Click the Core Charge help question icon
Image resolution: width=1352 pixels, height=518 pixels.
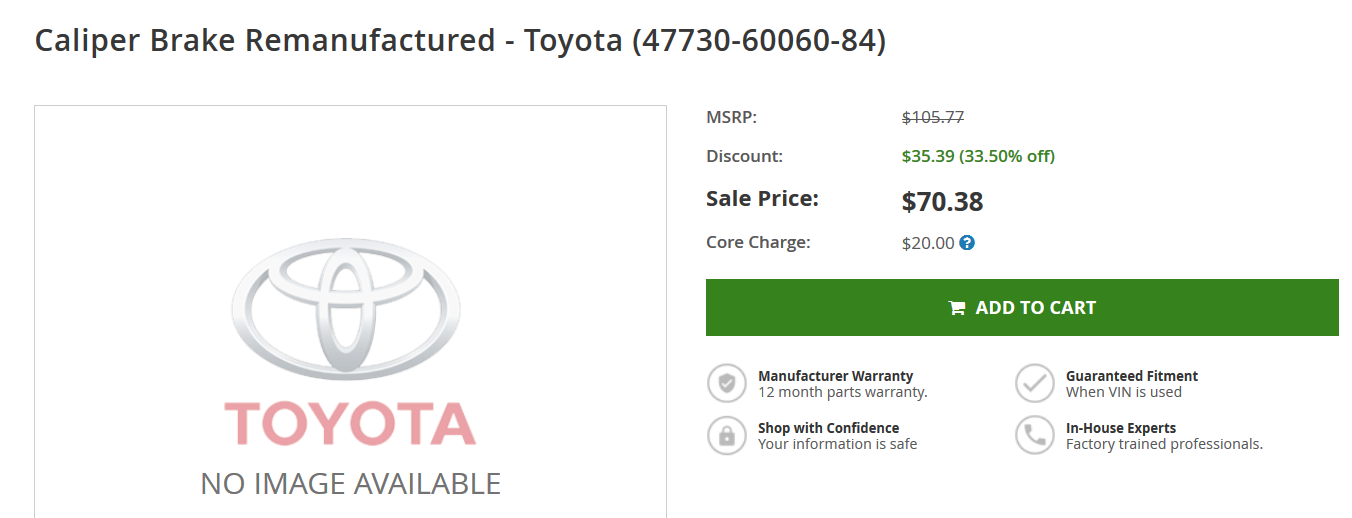click(x=967, y=243)
